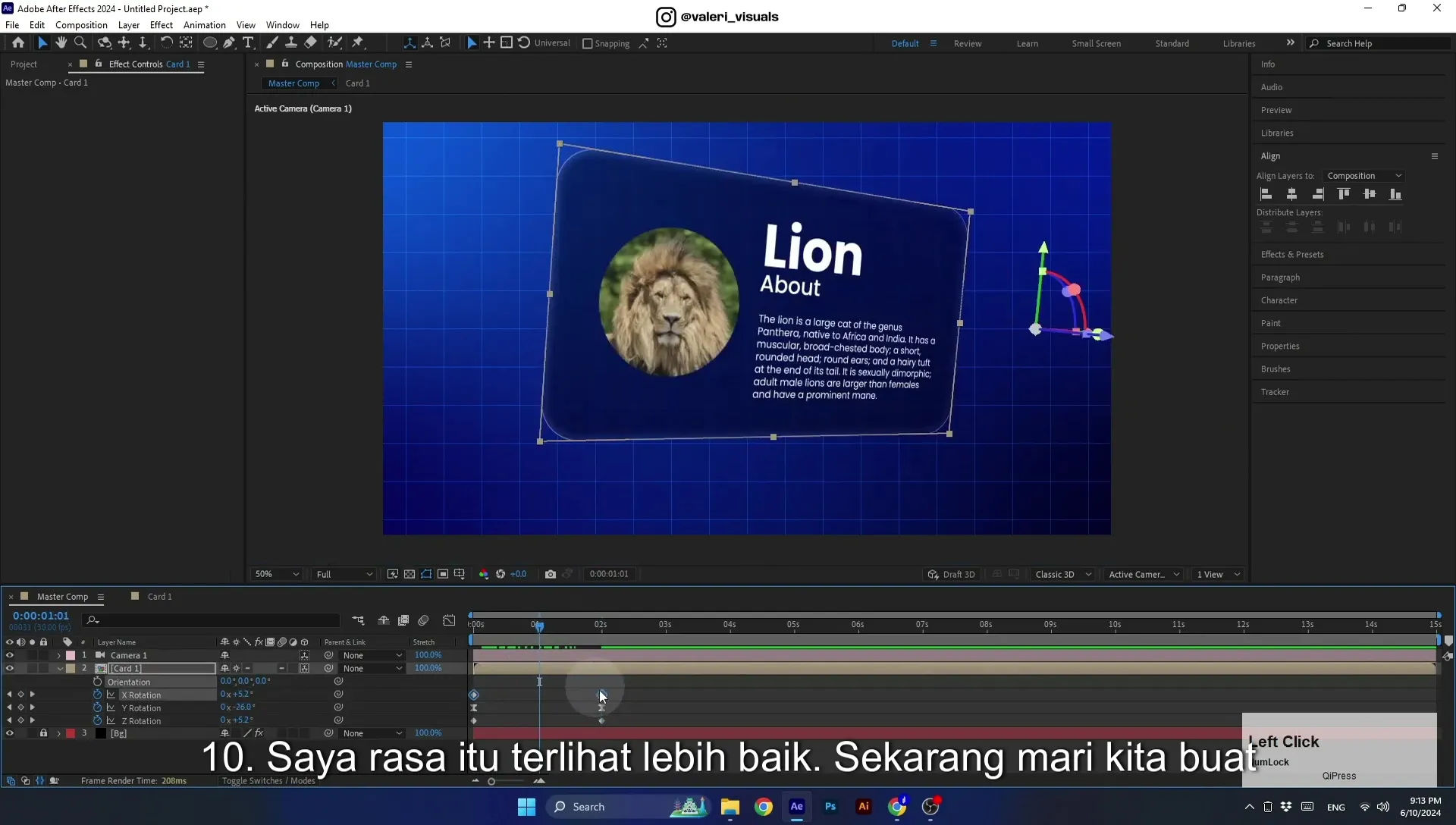Screen dimensions: 1456x825
Task: Open After Effects from Windows taskbar
Action: tap(797, 807)
